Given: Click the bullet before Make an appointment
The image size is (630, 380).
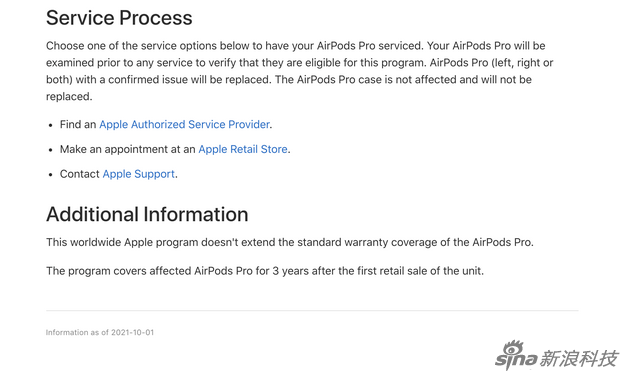Looking at the screenshot, I should pyautogui.click(x=51, y=150).
